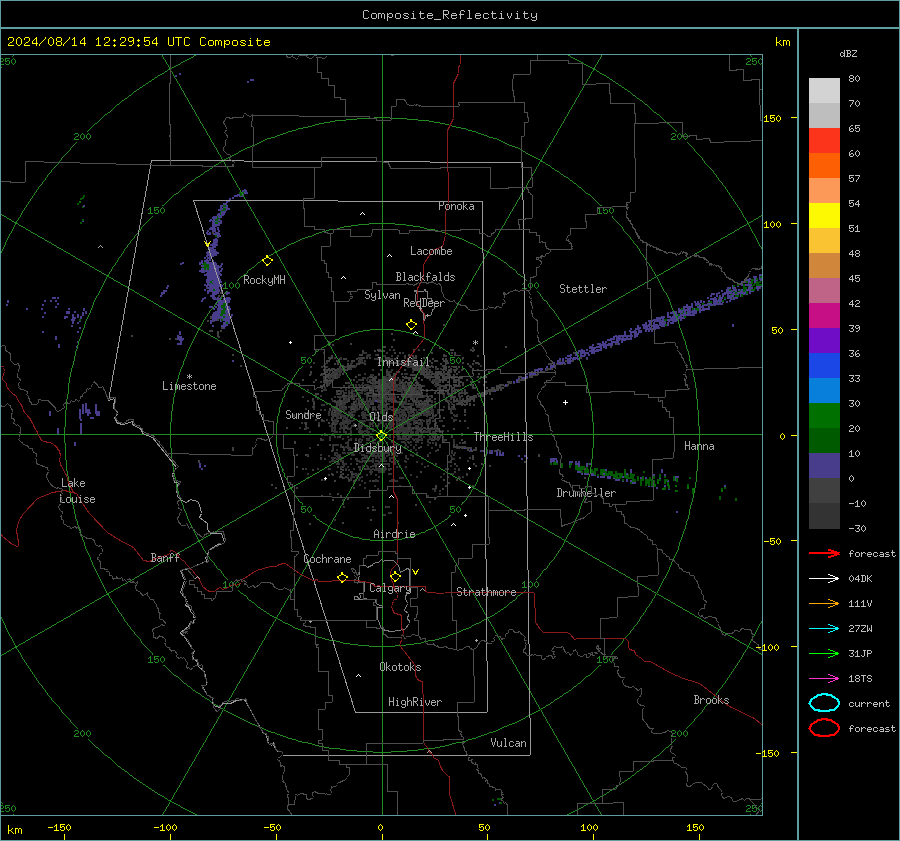
Task: Click the cyan 27ZW arrow icon
Action: tap(824, 629)
